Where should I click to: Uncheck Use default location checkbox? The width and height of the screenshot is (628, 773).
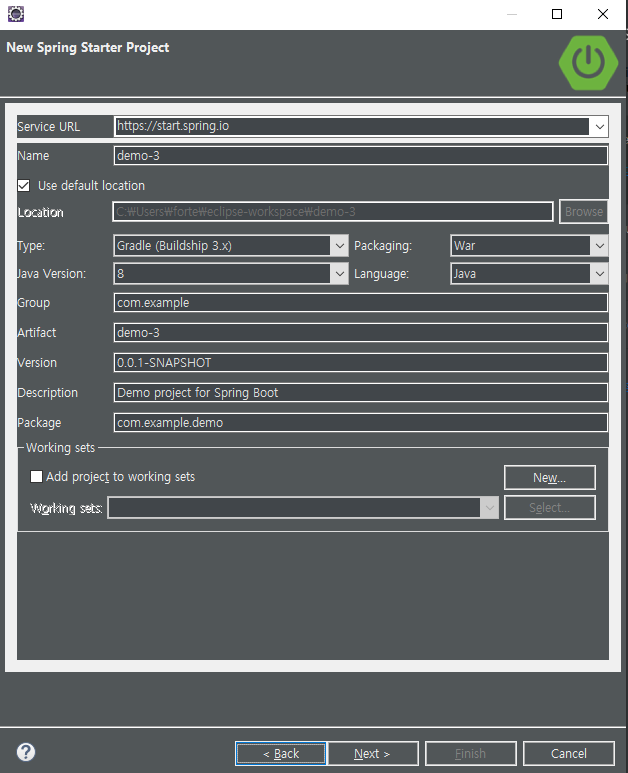(24, 186)
